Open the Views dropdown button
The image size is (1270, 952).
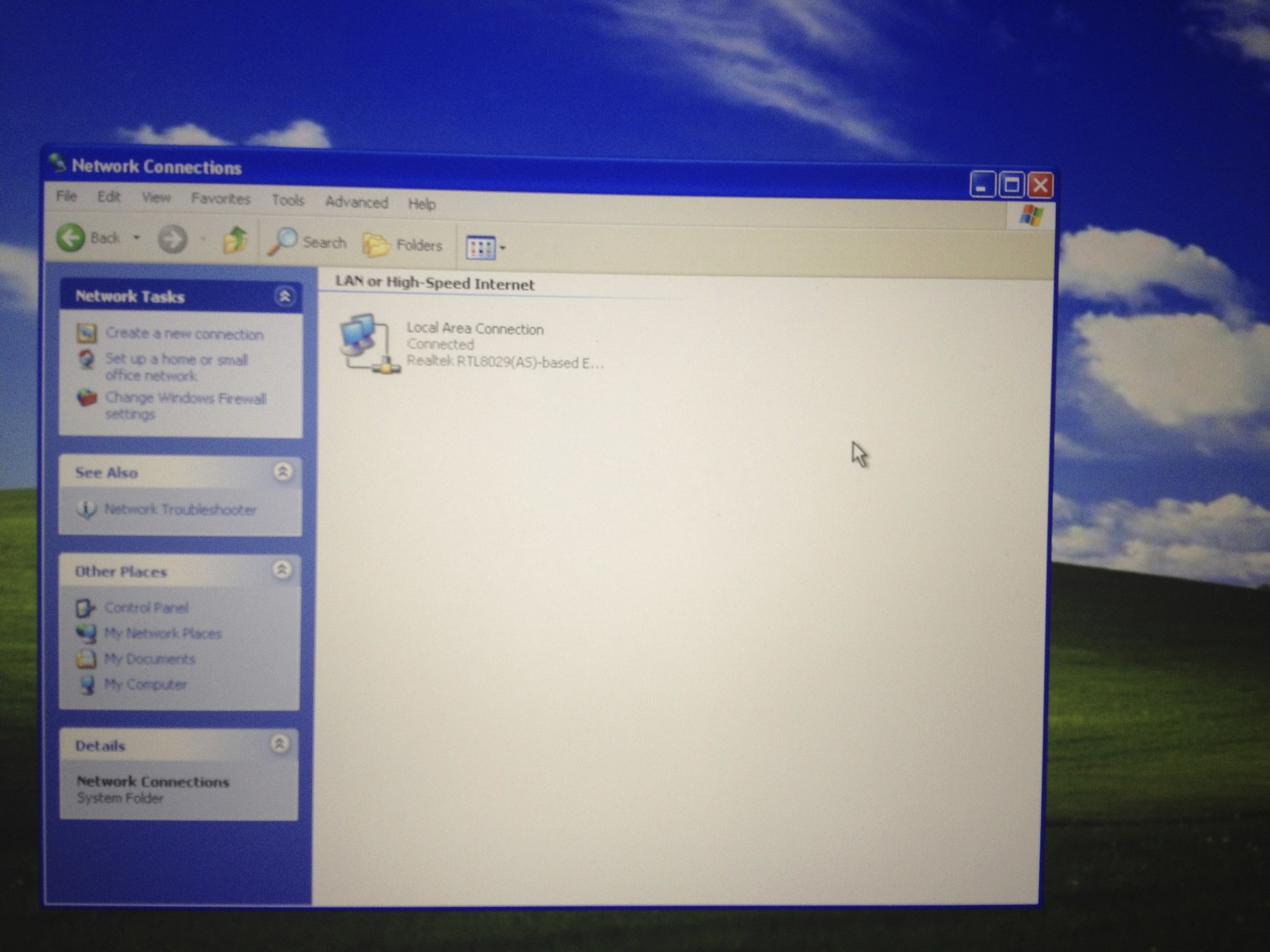[x=486, y=247]
